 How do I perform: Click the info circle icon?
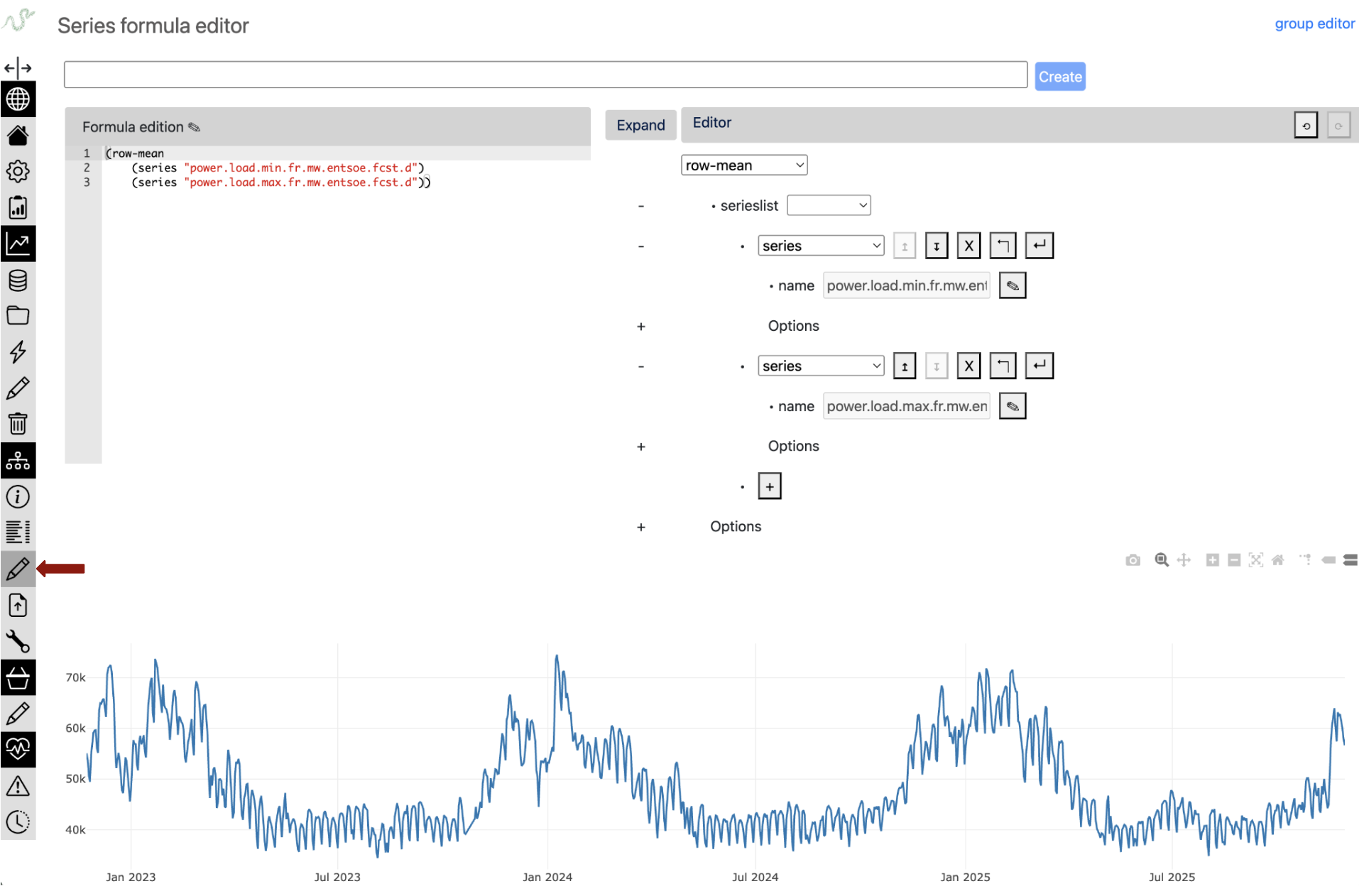pos(18,496)
